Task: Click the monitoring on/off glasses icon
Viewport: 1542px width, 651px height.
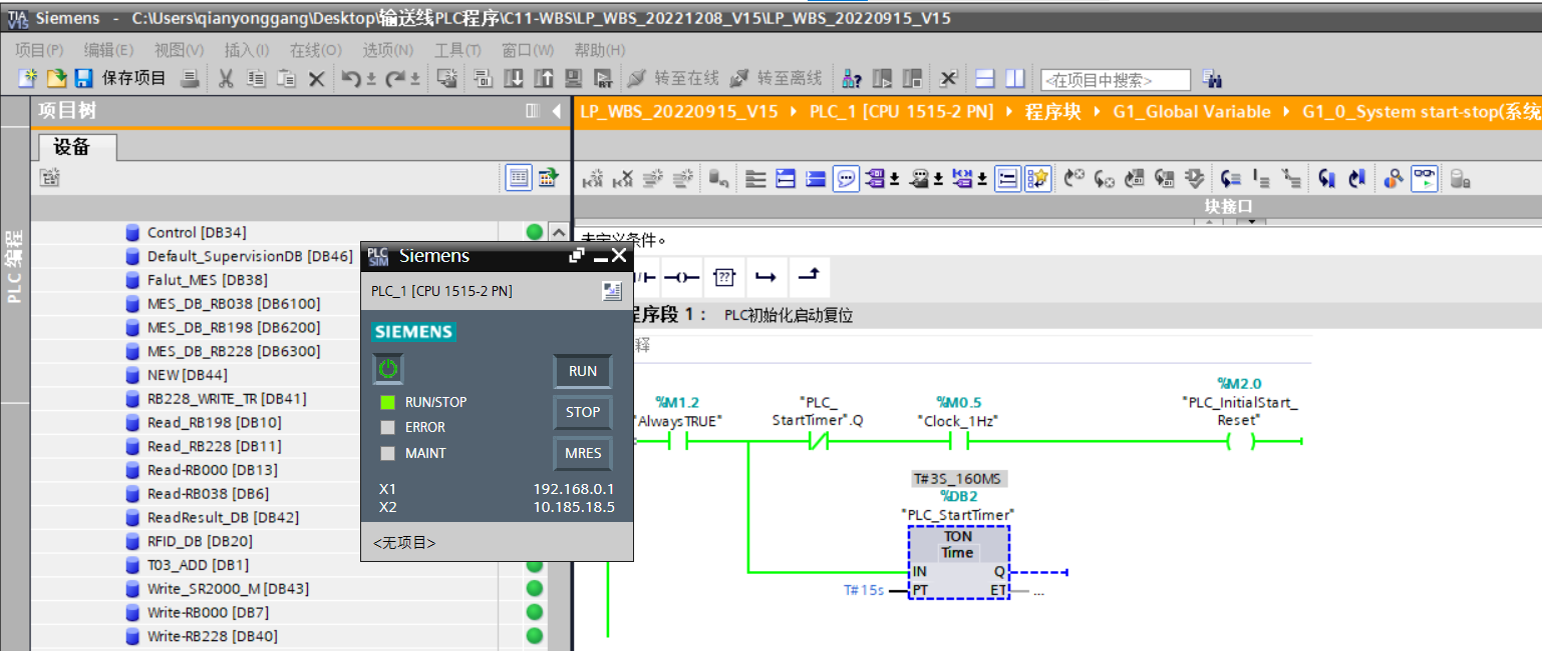Action: [1424, 179]
